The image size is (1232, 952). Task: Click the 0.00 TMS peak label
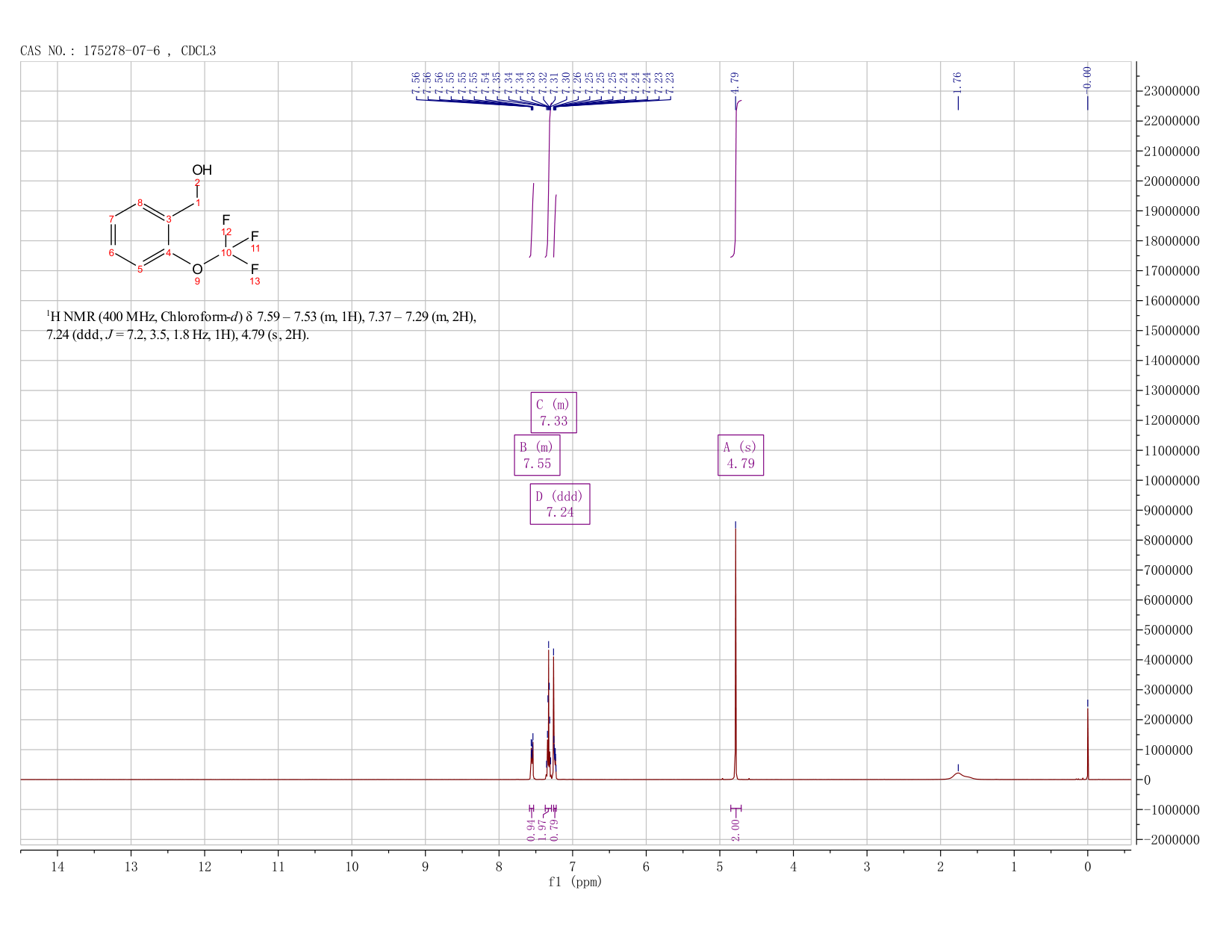tap(1087, 78)
